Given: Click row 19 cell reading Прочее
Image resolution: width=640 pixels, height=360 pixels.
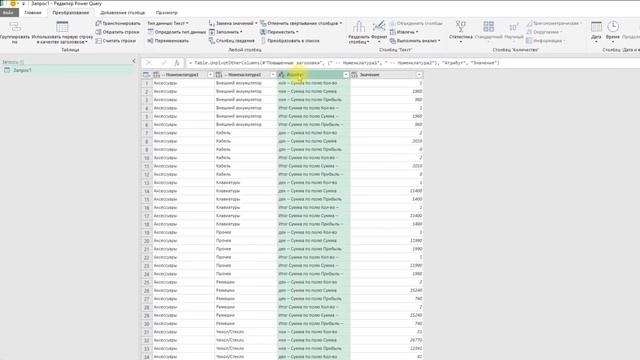Looking at the screenshot, I should 245,232.
